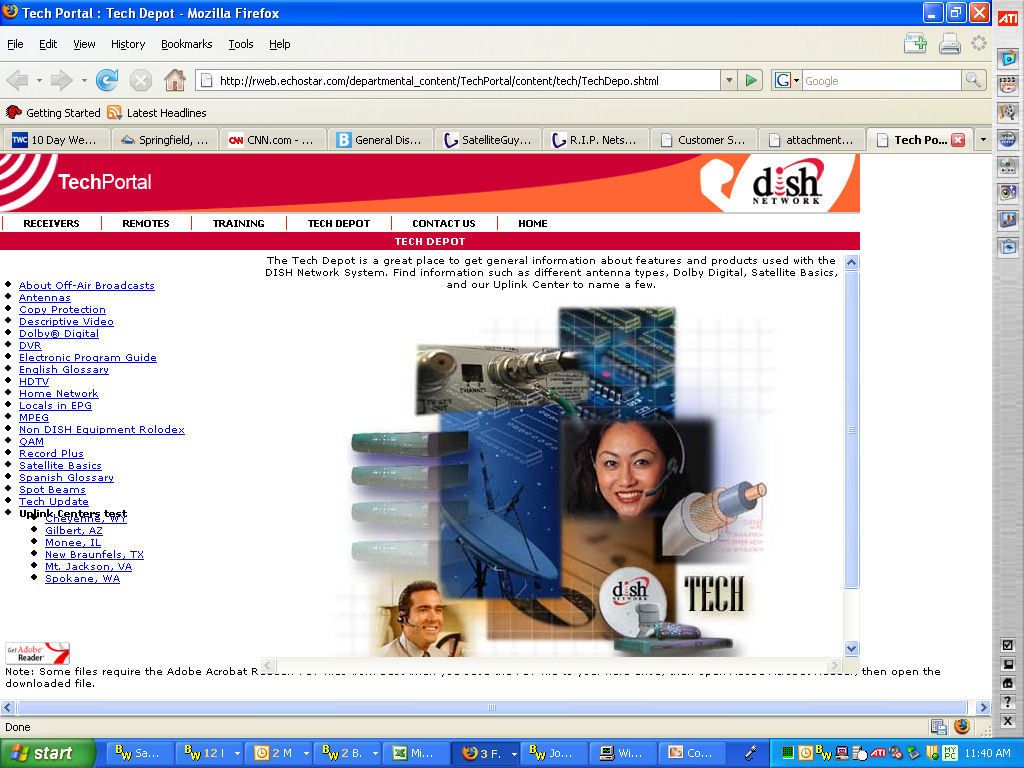The image size is (1024, 768).
Task: Expand the '2 B.' taskbar group dropdown
Action: click(x=375, y=753)
